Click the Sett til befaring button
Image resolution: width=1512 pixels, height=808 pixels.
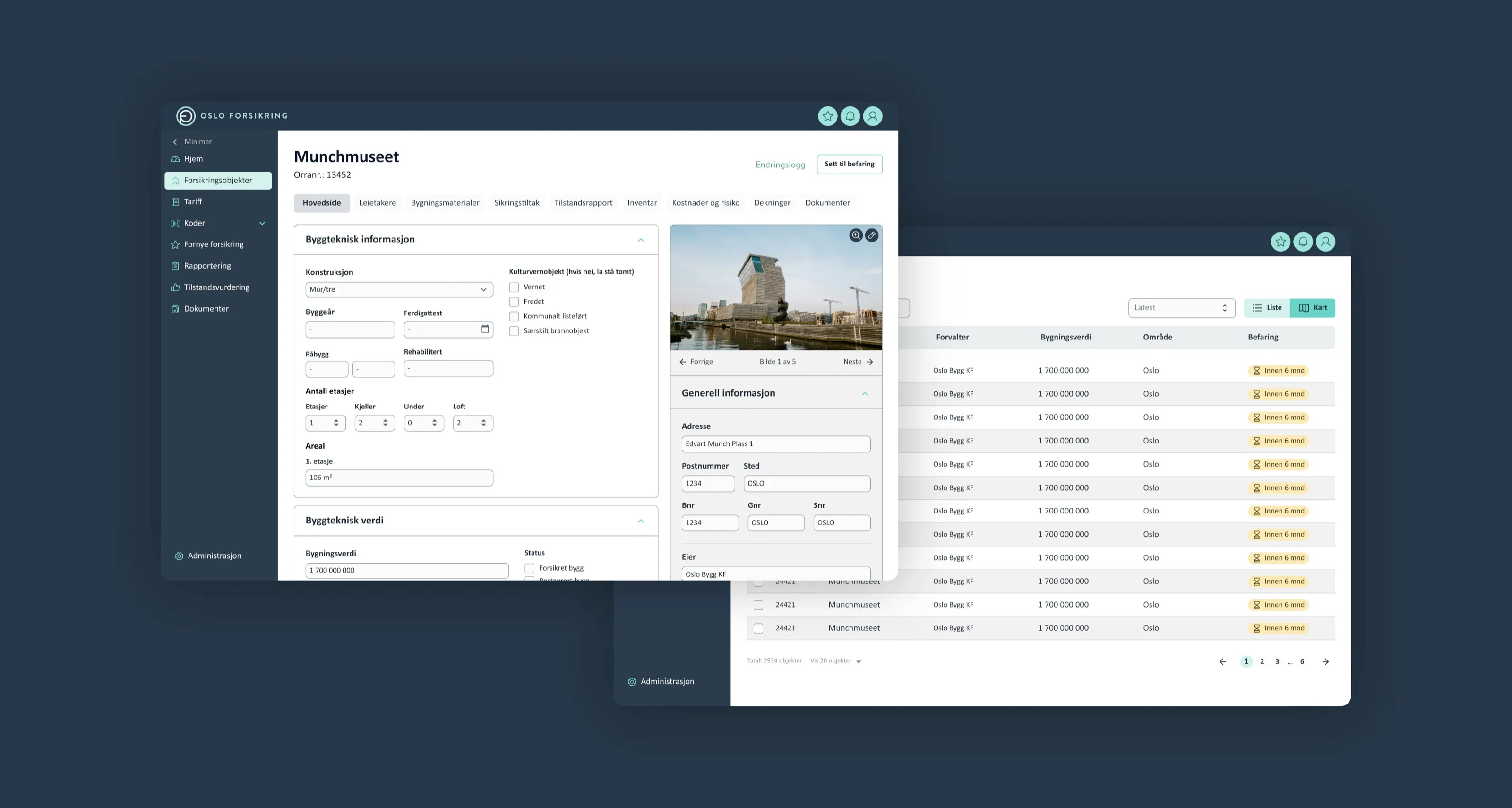click(x=850, y=165)
